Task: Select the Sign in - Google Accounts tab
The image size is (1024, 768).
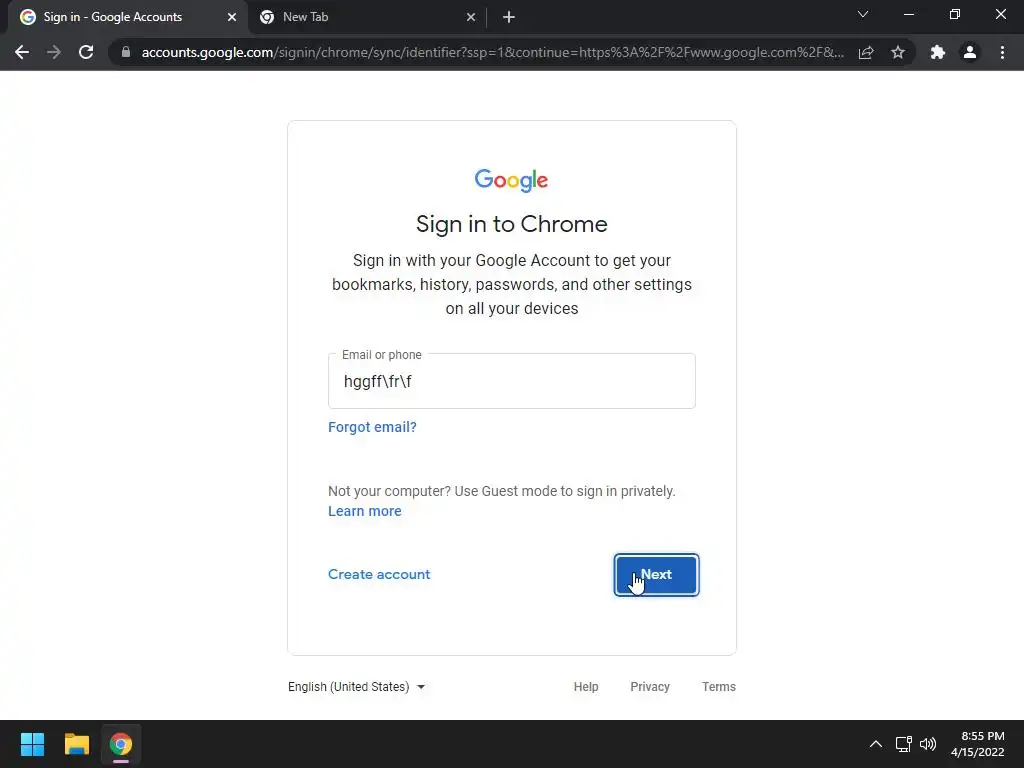Action: click(128, 17)
